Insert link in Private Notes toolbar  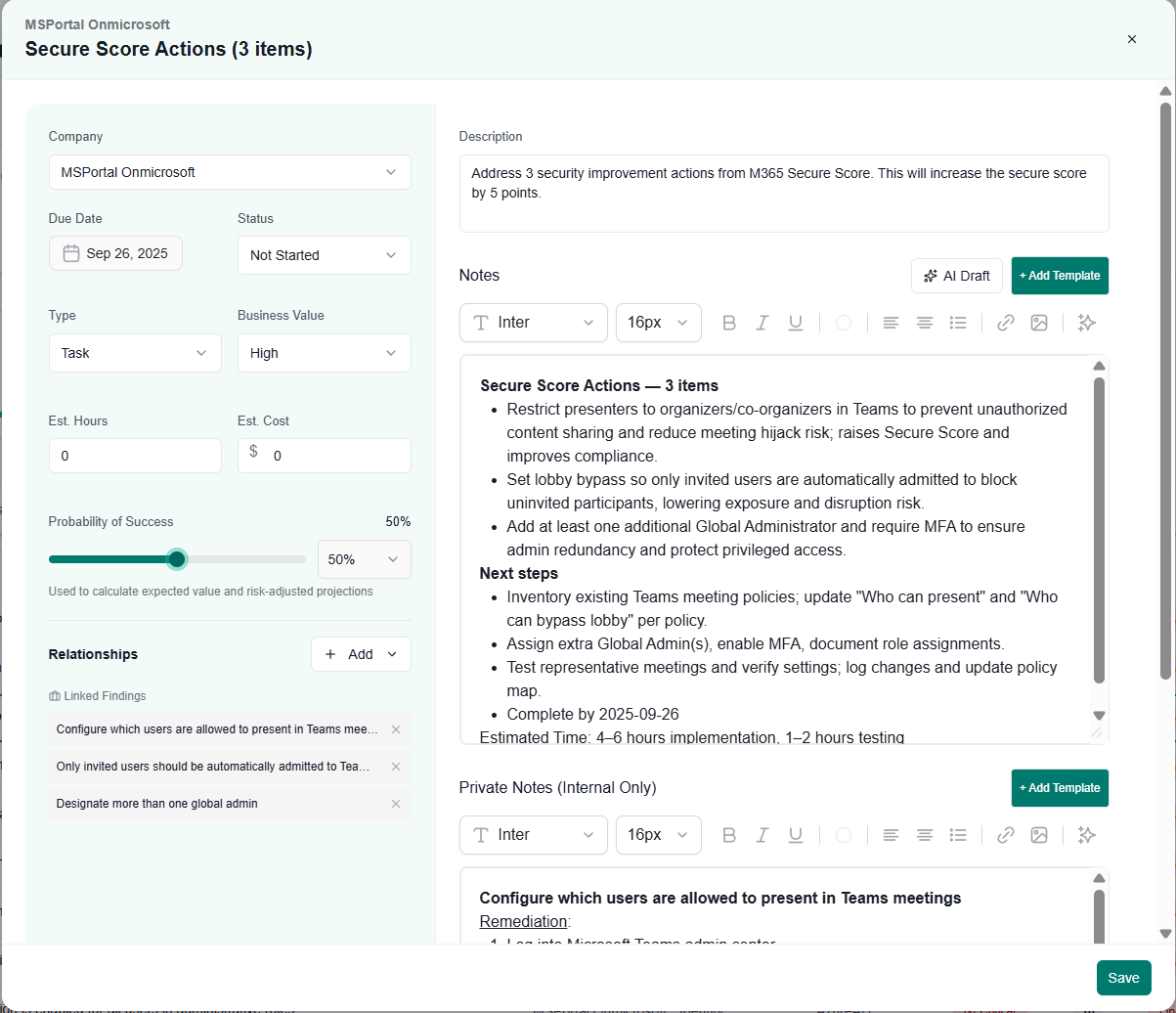1006,835
